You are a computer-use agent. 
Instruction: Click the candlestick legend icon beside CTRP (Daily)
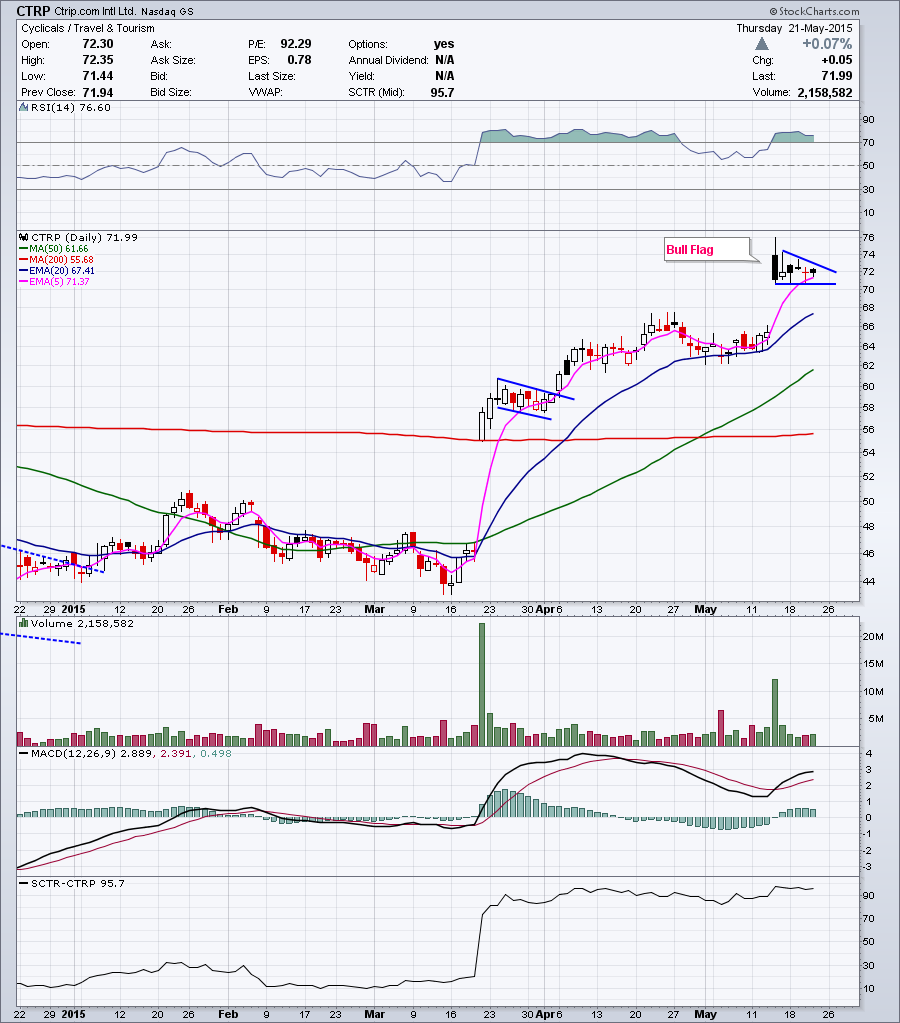[23, 237]
